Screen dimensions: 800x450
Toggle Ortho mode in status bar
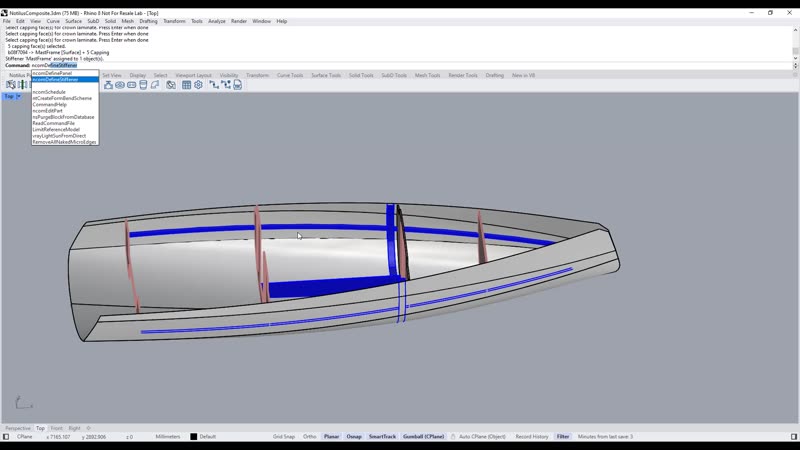coord(309,437)
